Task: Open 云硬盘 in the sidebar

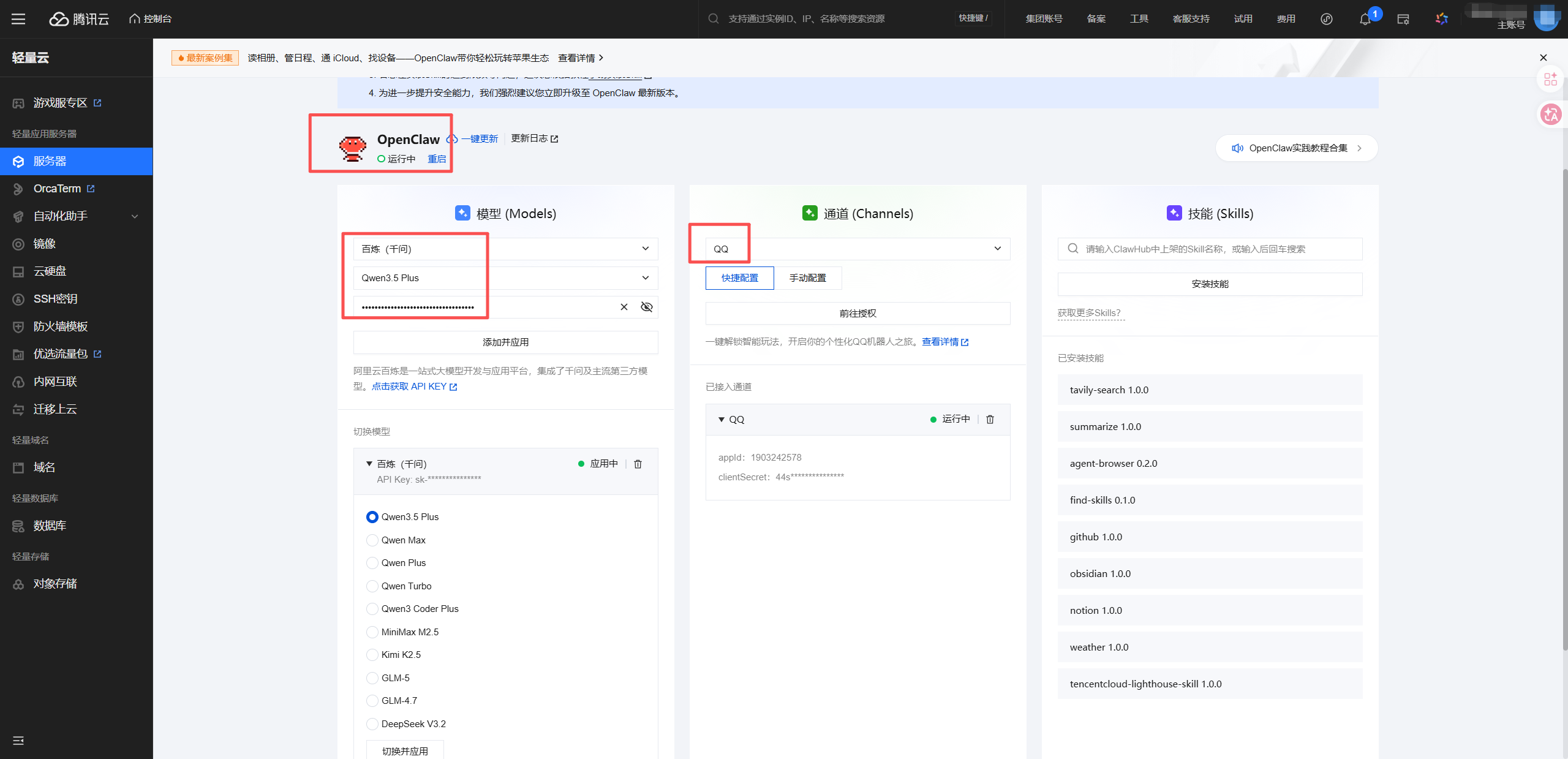Action: point(50,271)
